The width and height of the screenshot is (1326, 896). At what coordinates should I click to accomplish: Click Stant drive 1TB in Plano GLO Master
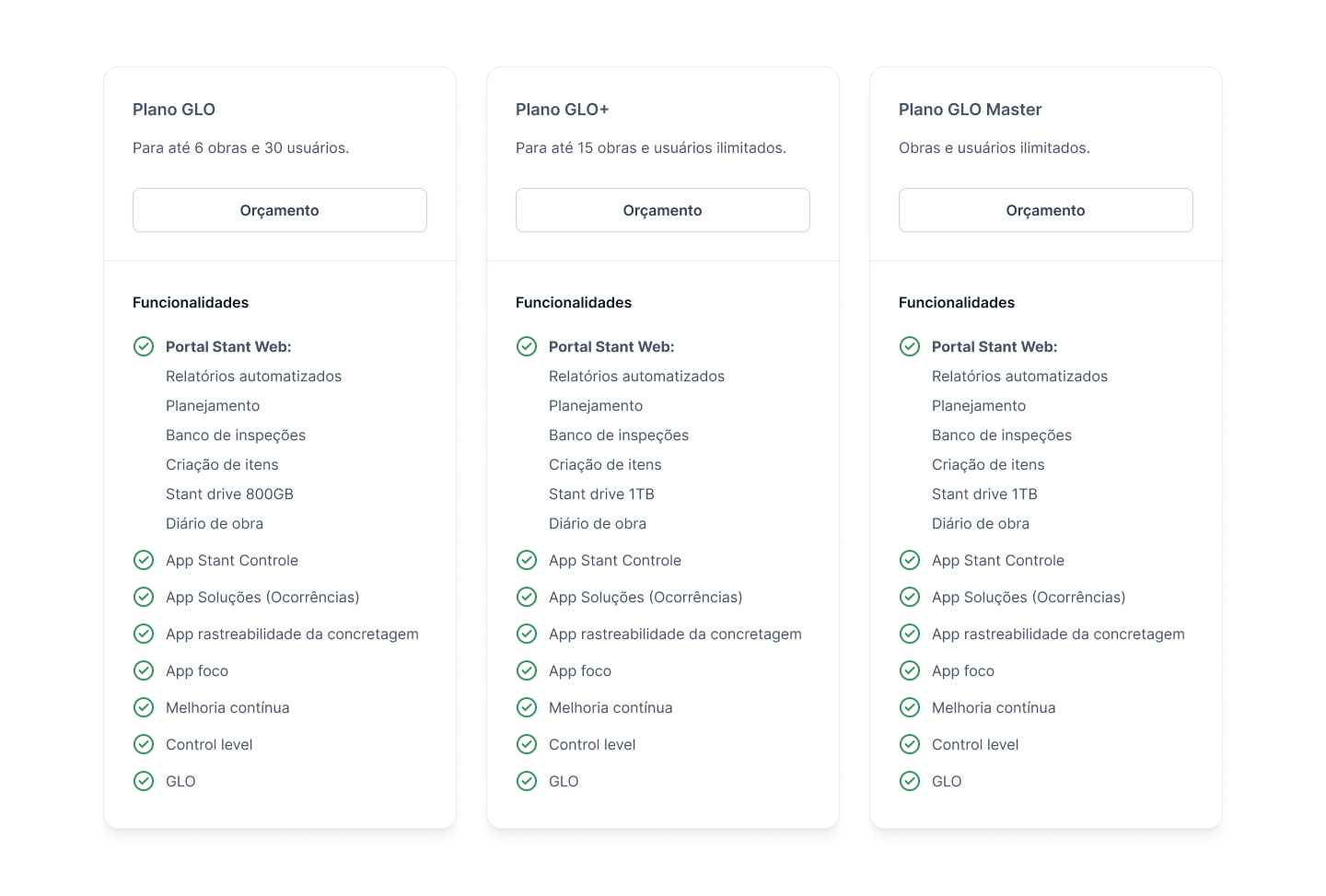click(x=984, y=495)
